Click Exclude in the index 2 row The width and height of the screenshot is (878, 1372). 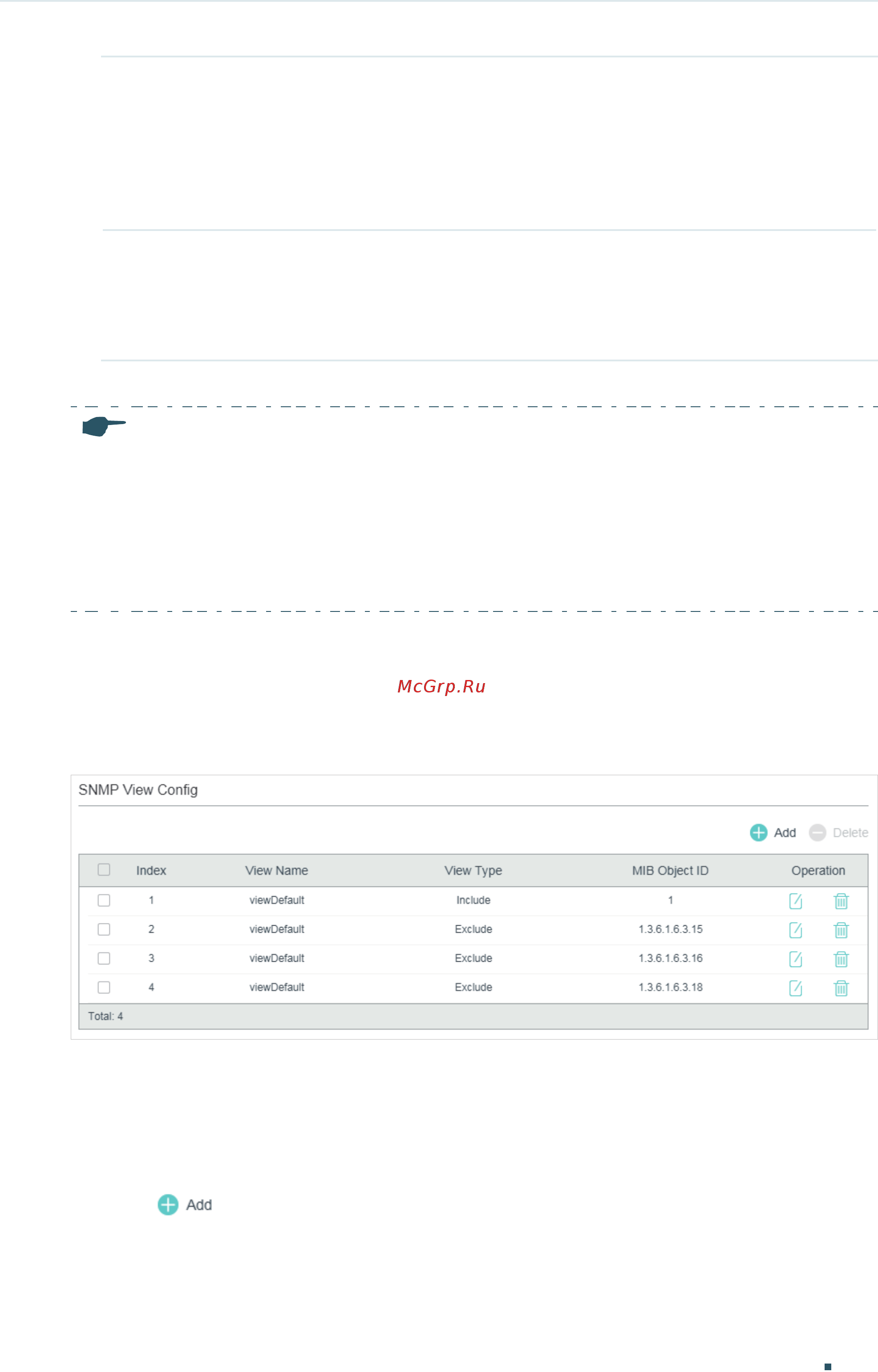pyautogui.click(x=473, y=930)
